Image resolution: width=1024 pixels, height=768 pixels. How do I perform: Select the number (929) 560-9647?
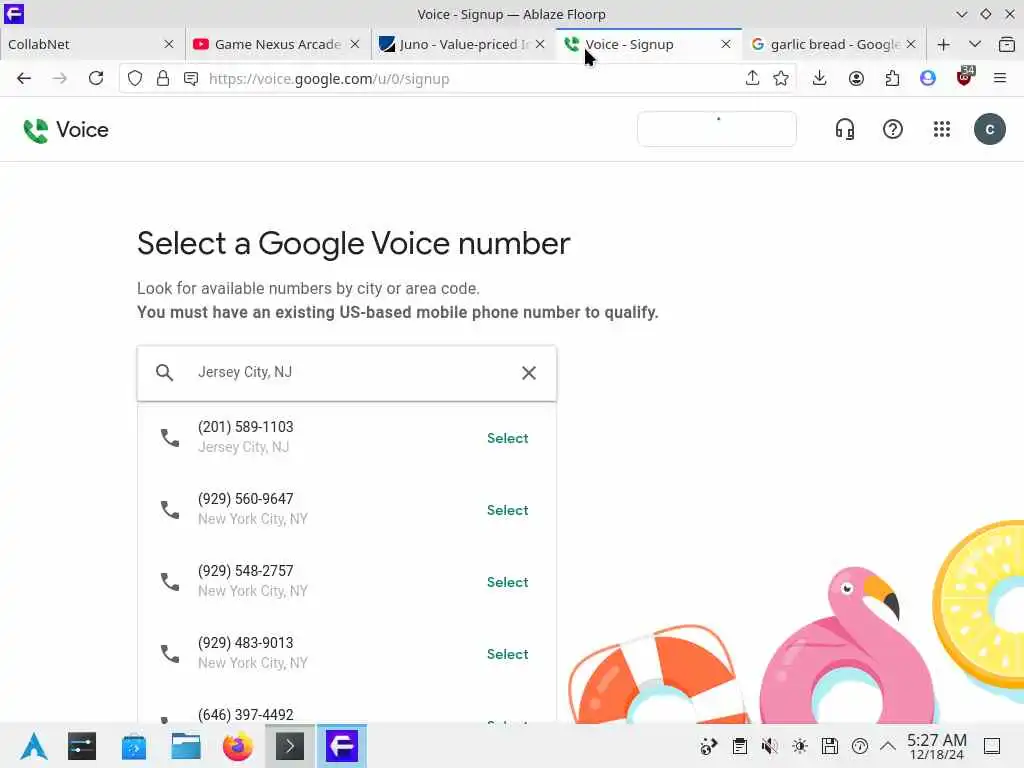click(507, 510)
